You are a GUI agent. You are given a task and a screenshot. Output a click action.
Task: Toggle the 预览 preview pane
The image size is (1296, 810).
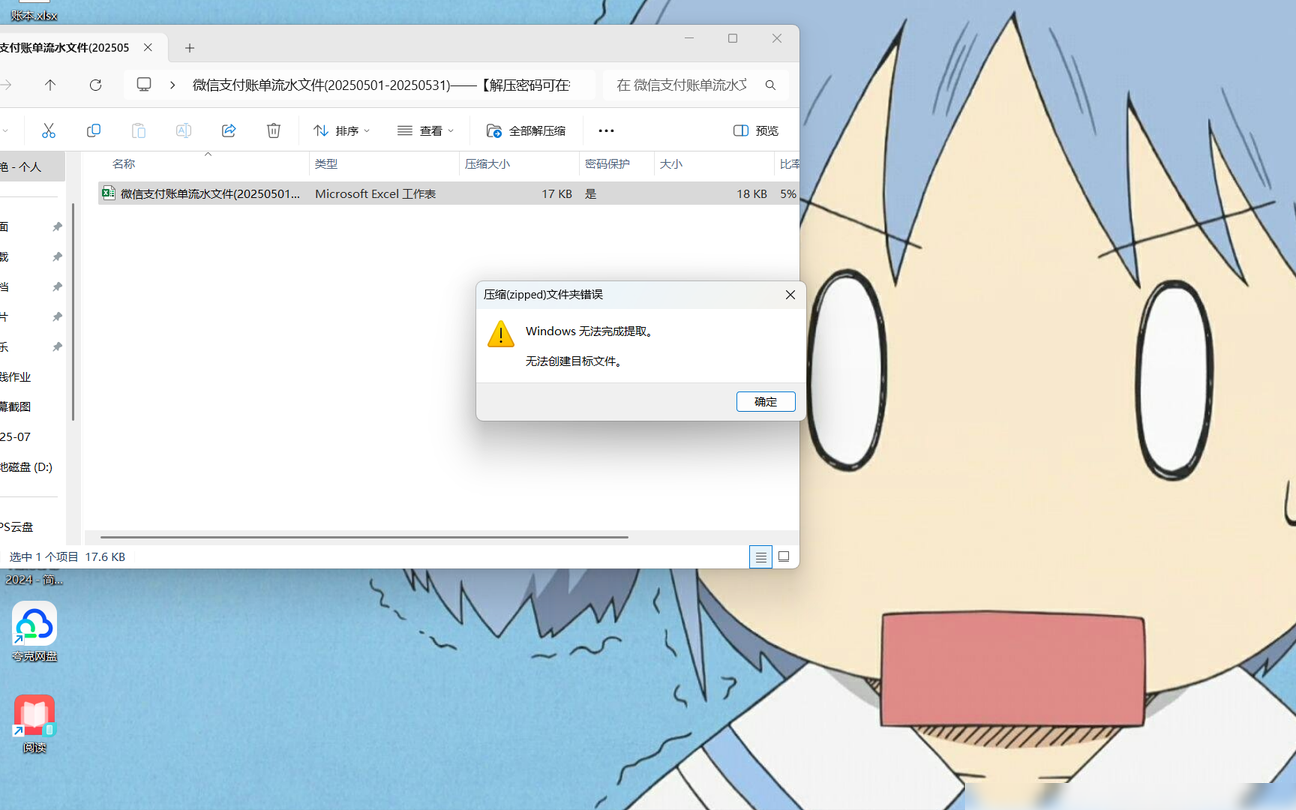point(756,131)
